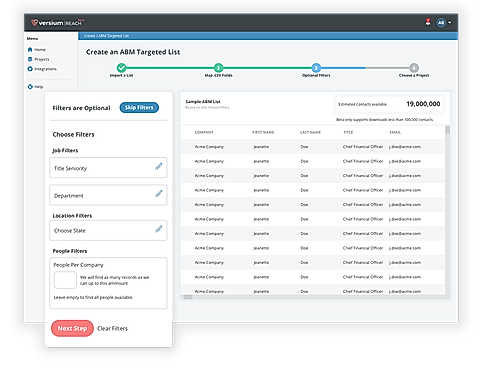
Task: Select step 2 Map CSV Fields
Action: click(218, 68)
